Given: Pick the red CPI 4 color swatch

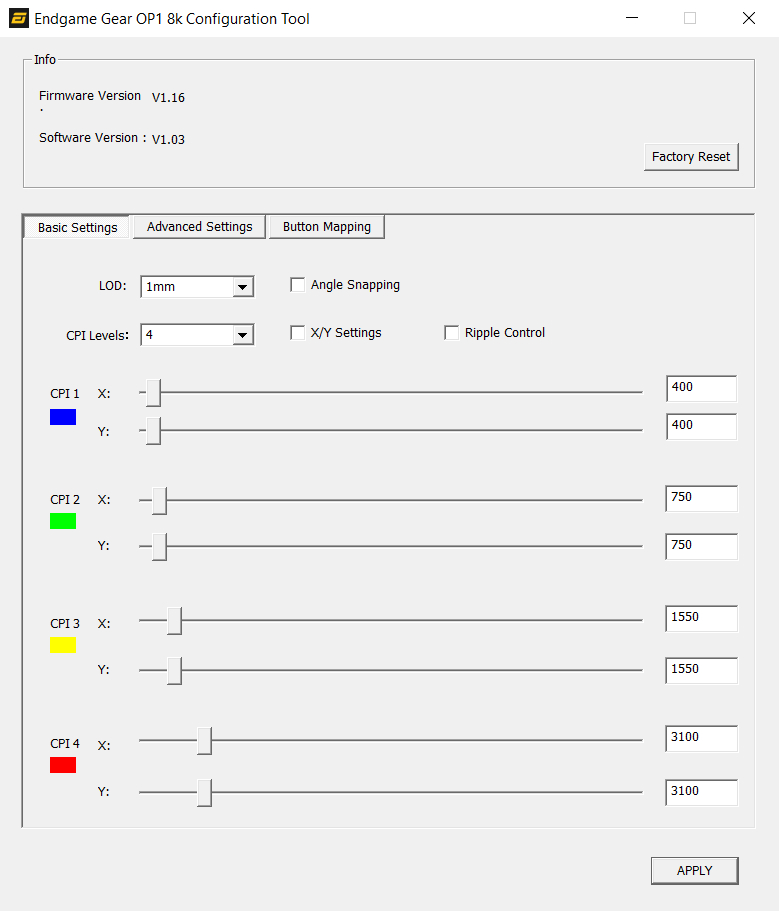Looking at the screenshot, I should pyautogui.click(x=63, y=765).
